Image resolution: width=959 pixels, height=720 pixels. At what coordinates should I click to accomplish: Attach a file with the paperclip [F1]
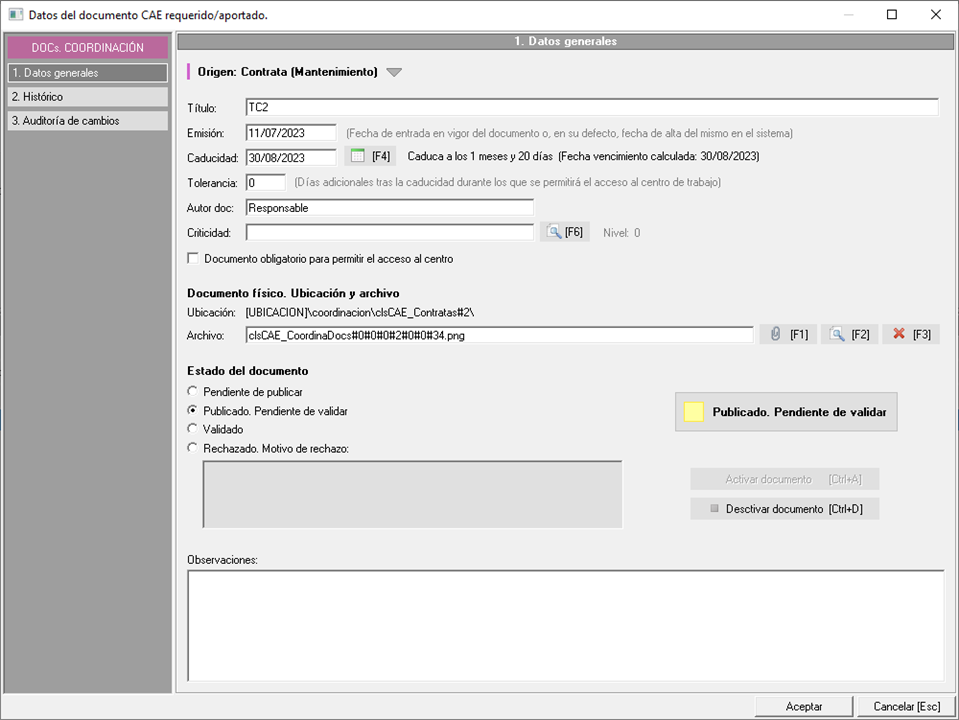[788, 335]
